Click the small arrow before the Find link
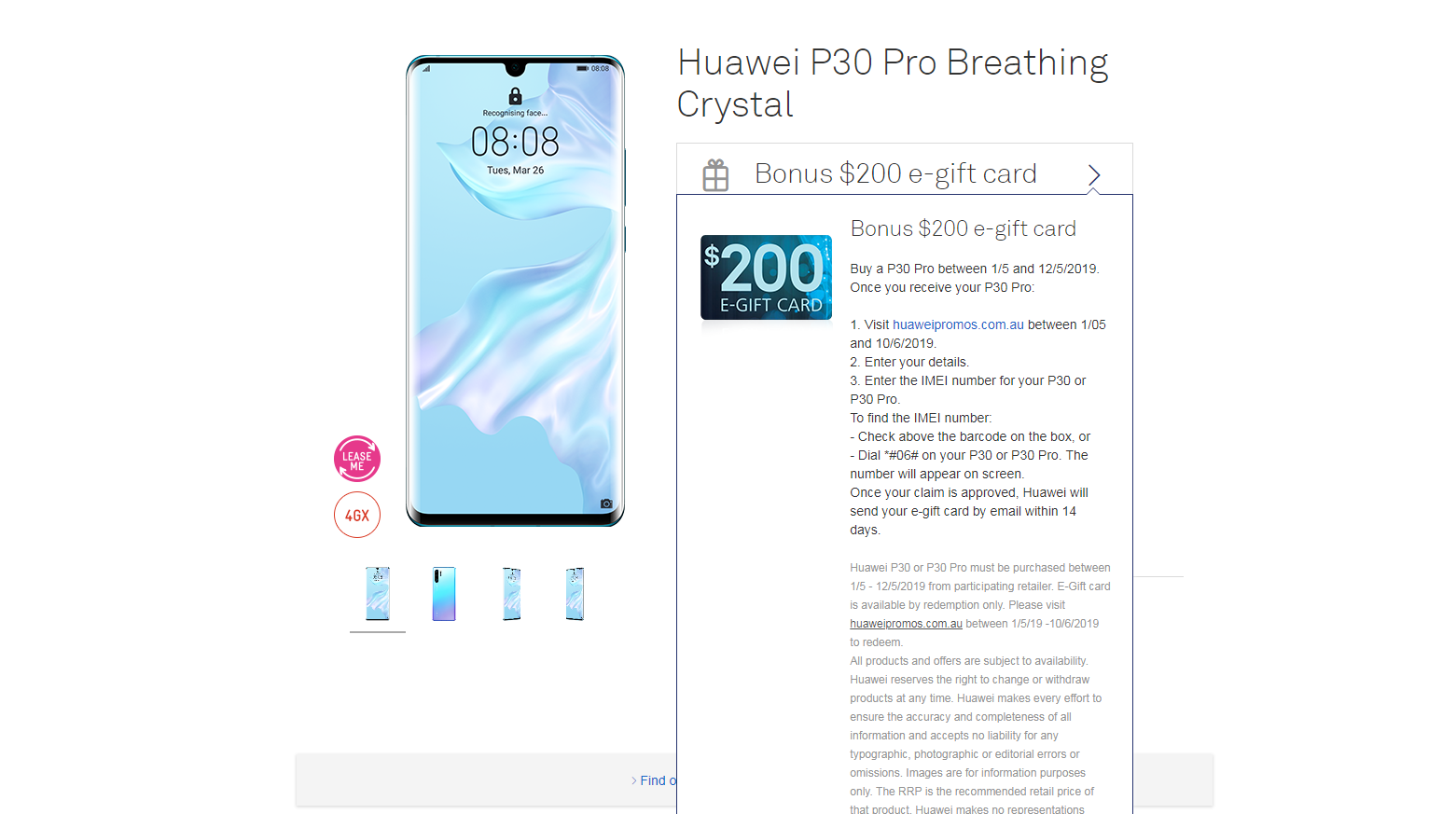The image size is (1456, 814). click(634, 780)
